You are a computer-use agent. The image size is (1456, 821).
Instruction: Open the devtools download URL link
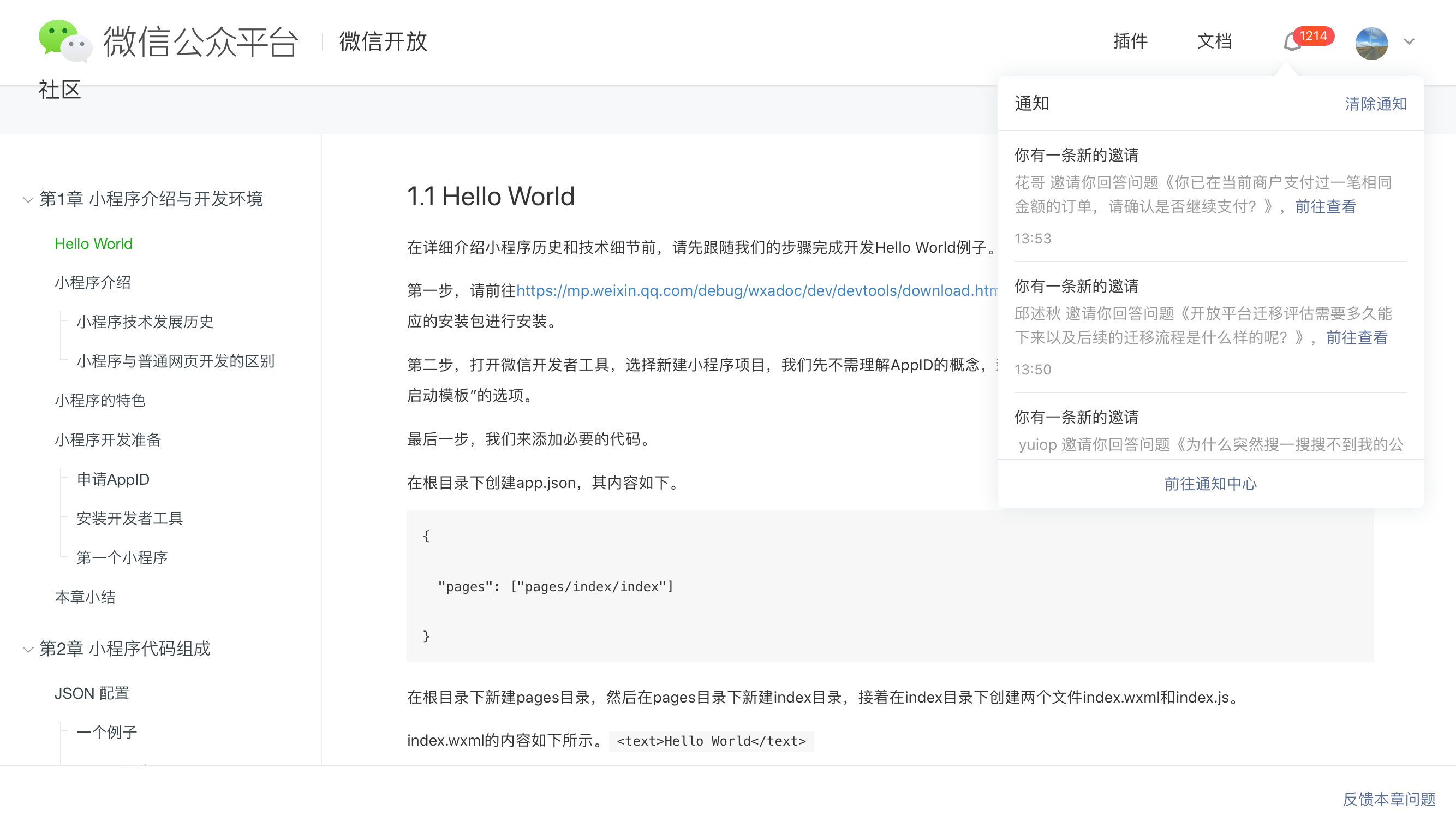pyautogui.click(x=756, y=290)
